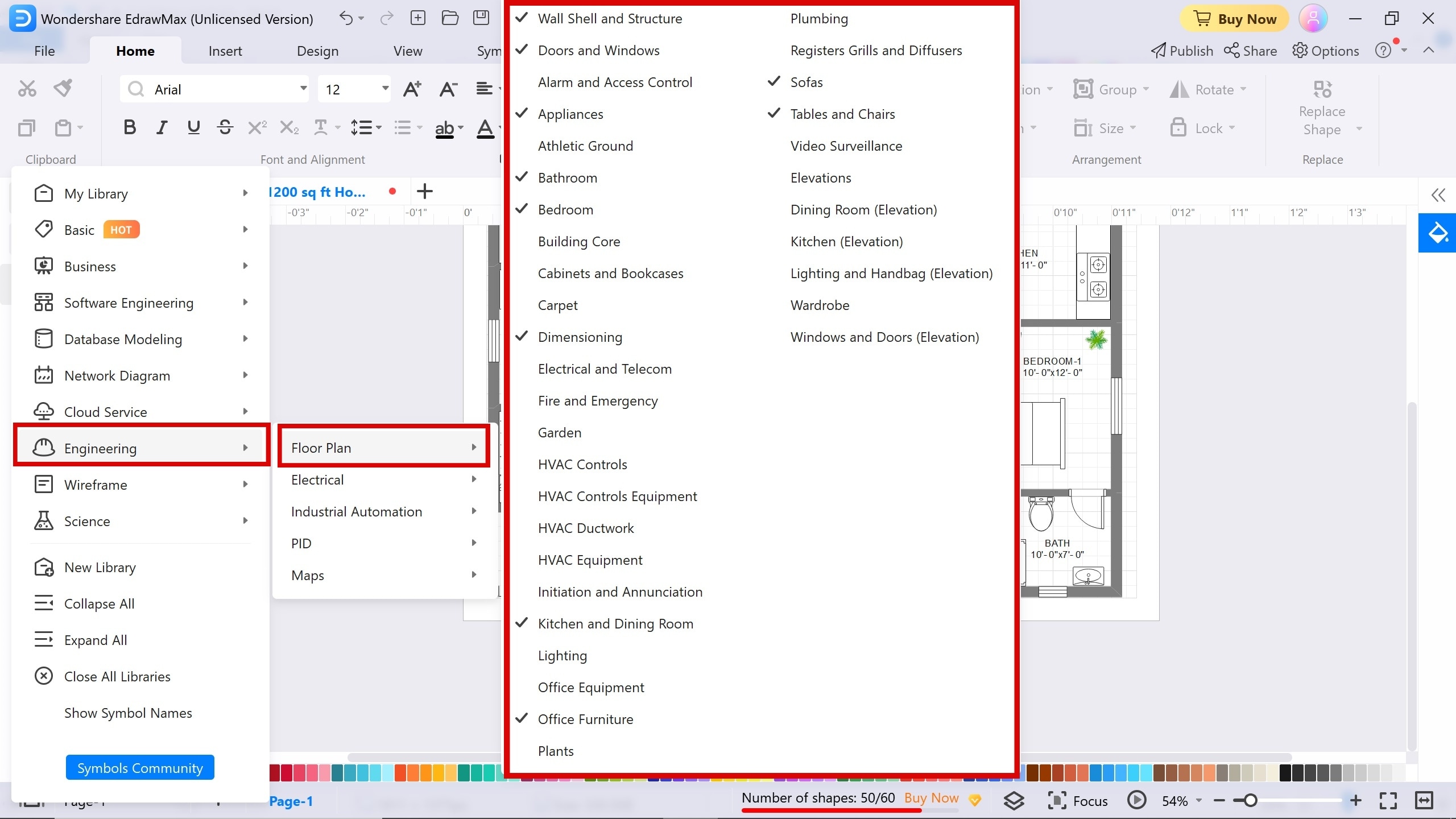Toggle Underline formatting
1456x819 pixels.
click(193, 127)
